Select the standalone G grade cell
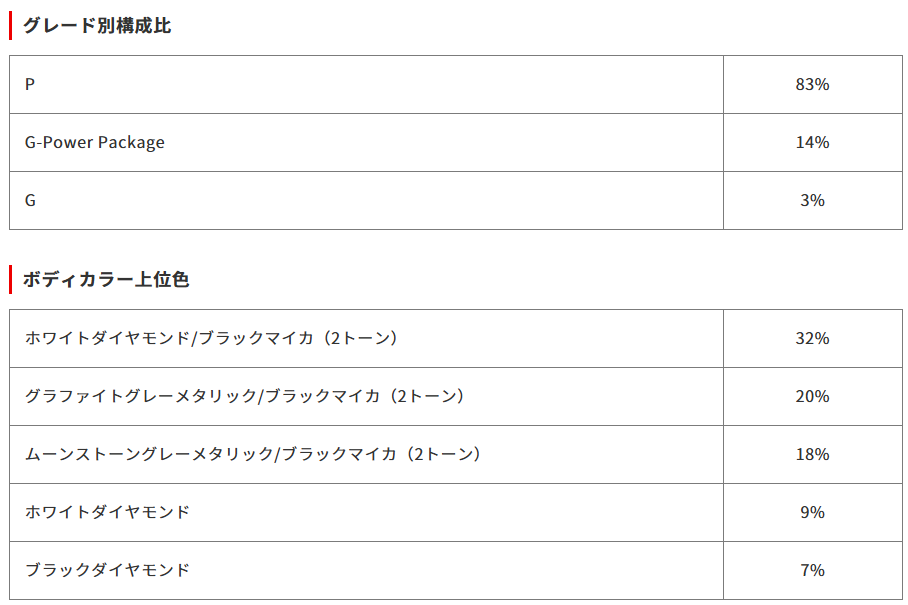This screenshot has width=908, height=605. [x=30, y=201]
